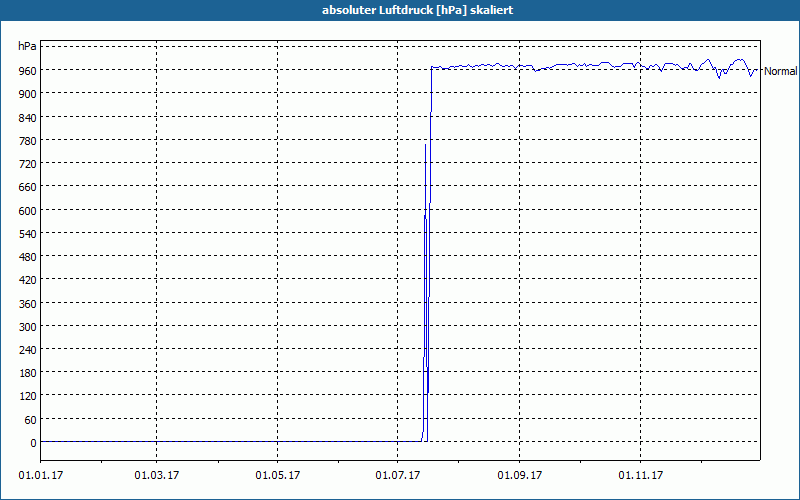The image size is (800, 500).
Task: Click the chart title 'absoluter Luftdruck [hPa] skaliert'
Action: point(417,10)
